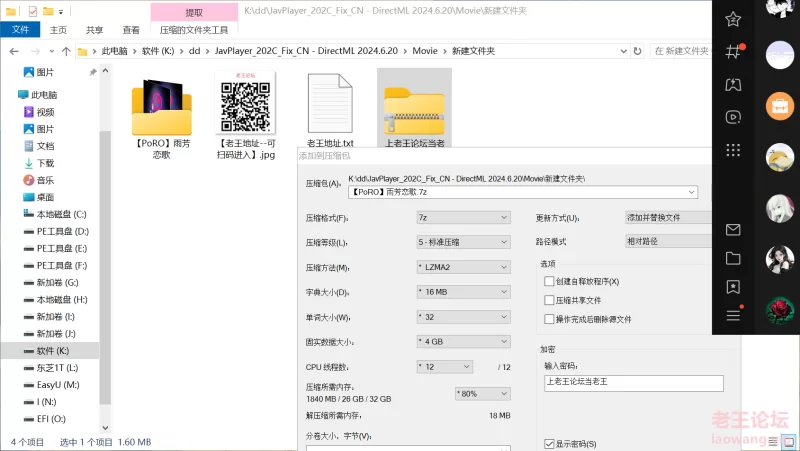Go up one folder level arrow
The width and height of the screenshot is (800, 451).
(x=66, y=51)
